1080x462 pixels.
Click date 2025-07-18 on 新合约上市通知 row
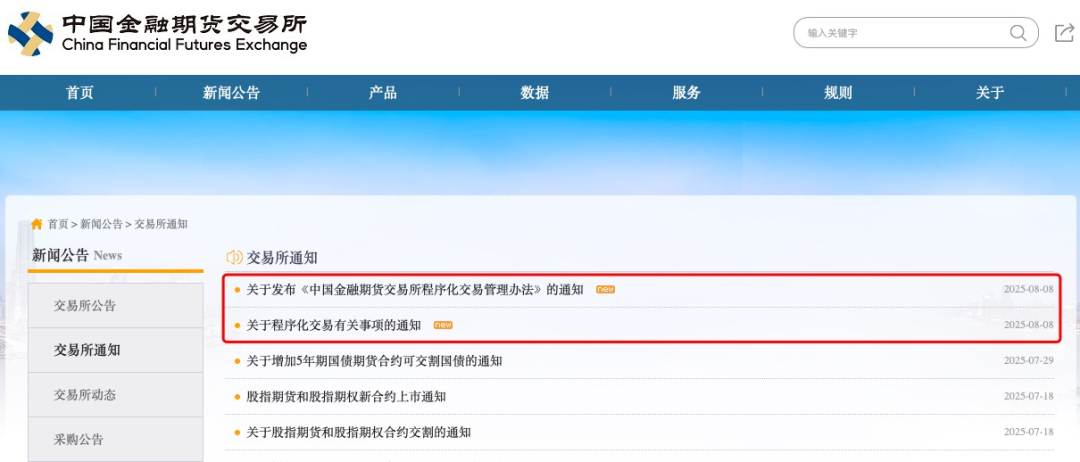tap(1028, 397)
